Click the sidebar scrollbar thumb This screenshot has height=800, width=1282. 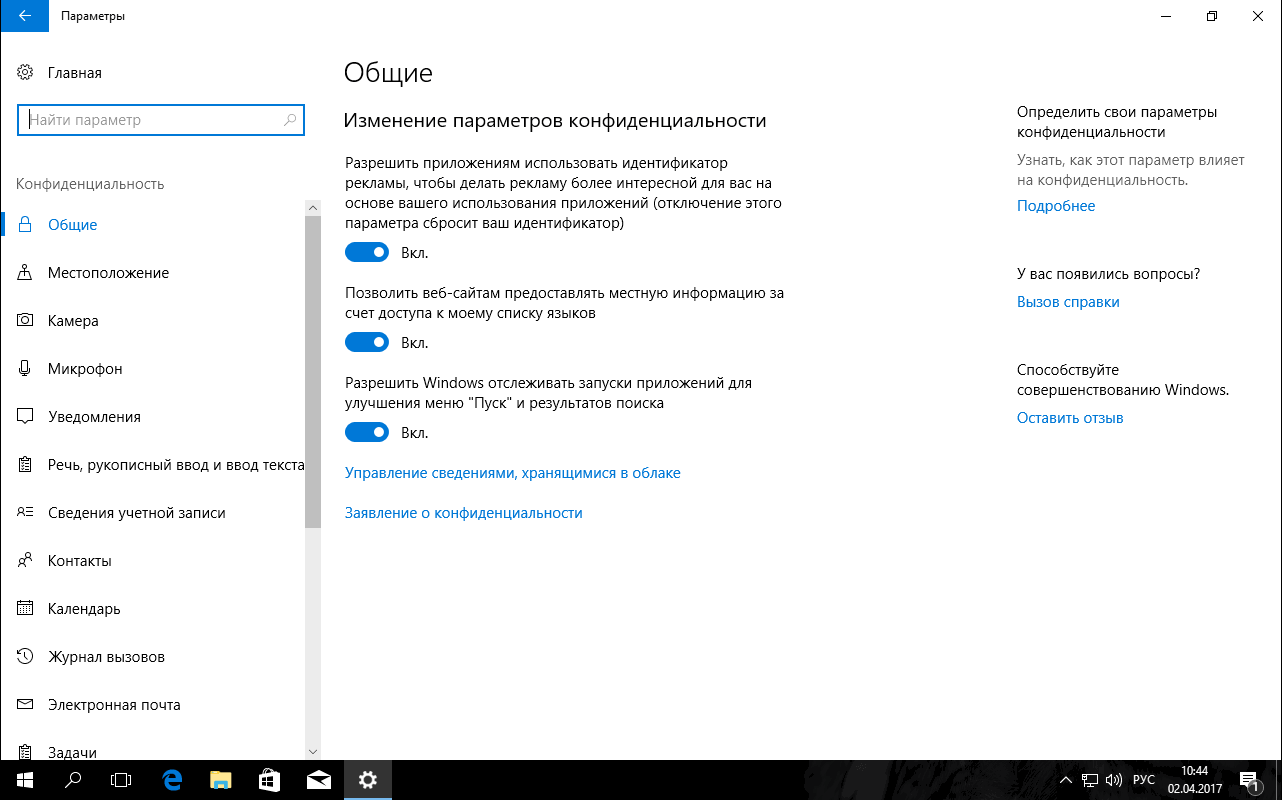313,370
